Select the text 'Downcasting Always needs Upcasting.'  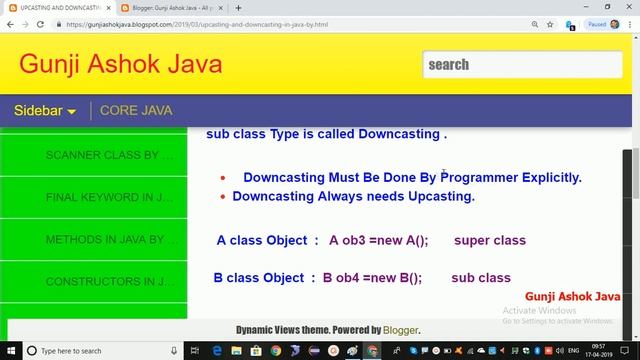(353, 196)
